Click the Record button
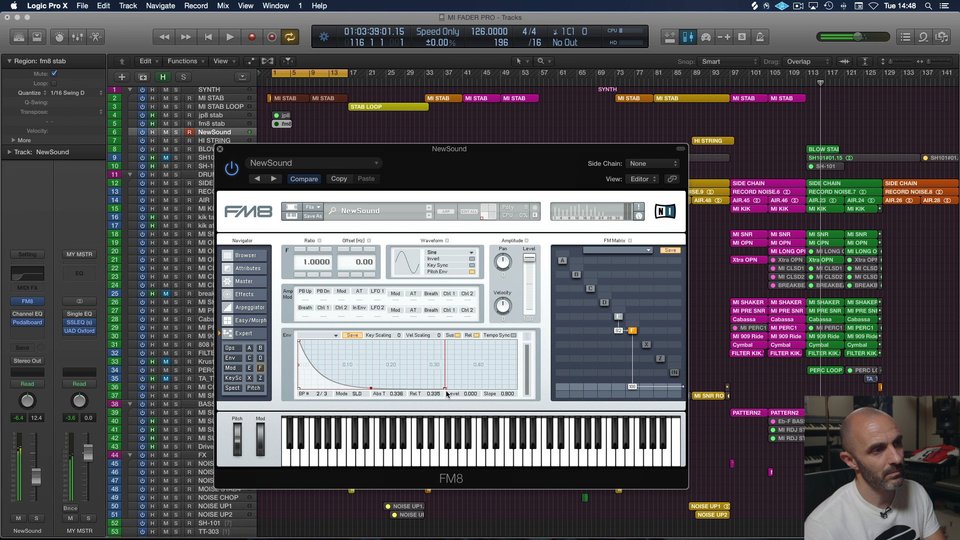The height and width of the screenshot is (540, 960). pyautogui.click(x=251, y=37)
